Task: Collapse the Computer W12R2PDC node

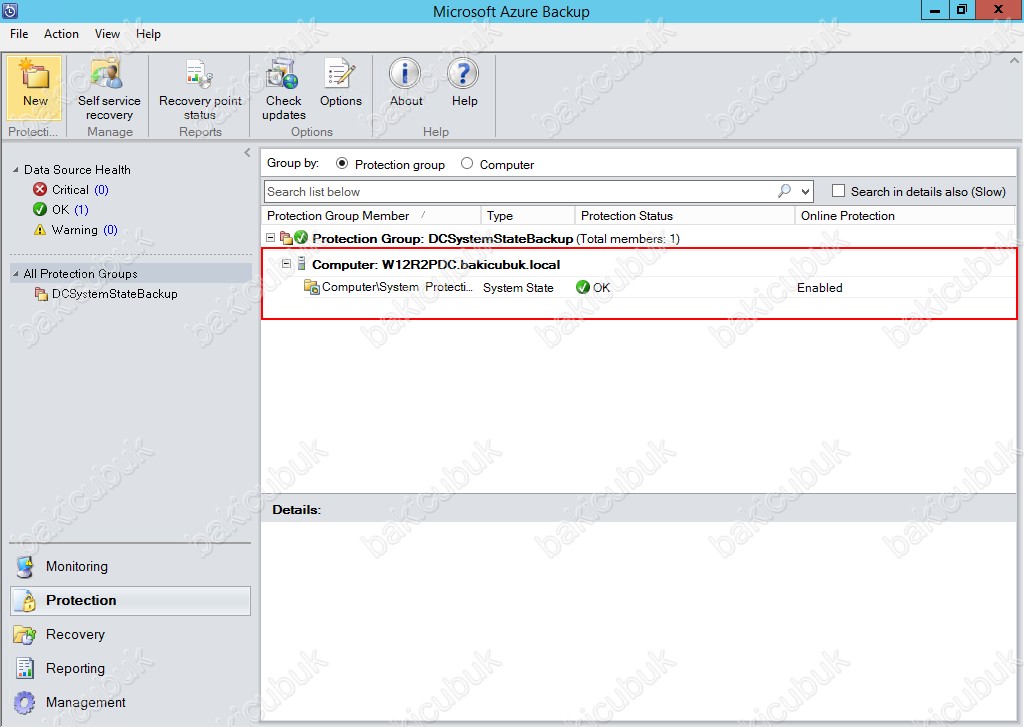Action: (x=286, y=264)
